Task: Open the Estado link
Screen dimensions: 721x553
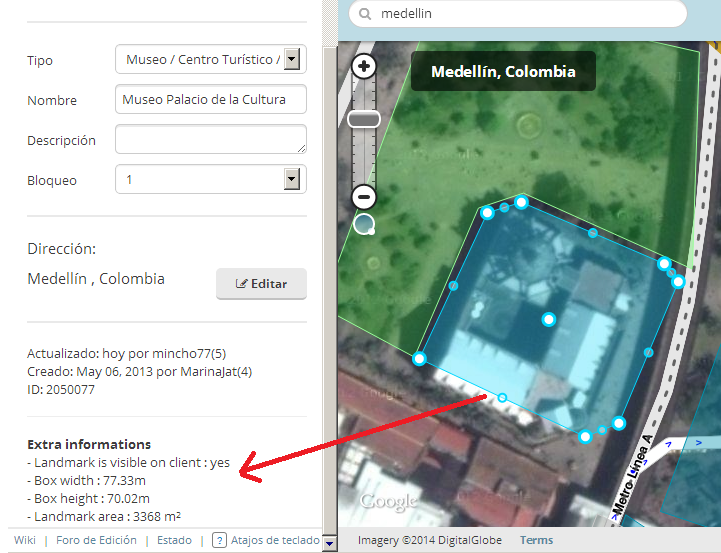Action: click(x=174, y=540)
